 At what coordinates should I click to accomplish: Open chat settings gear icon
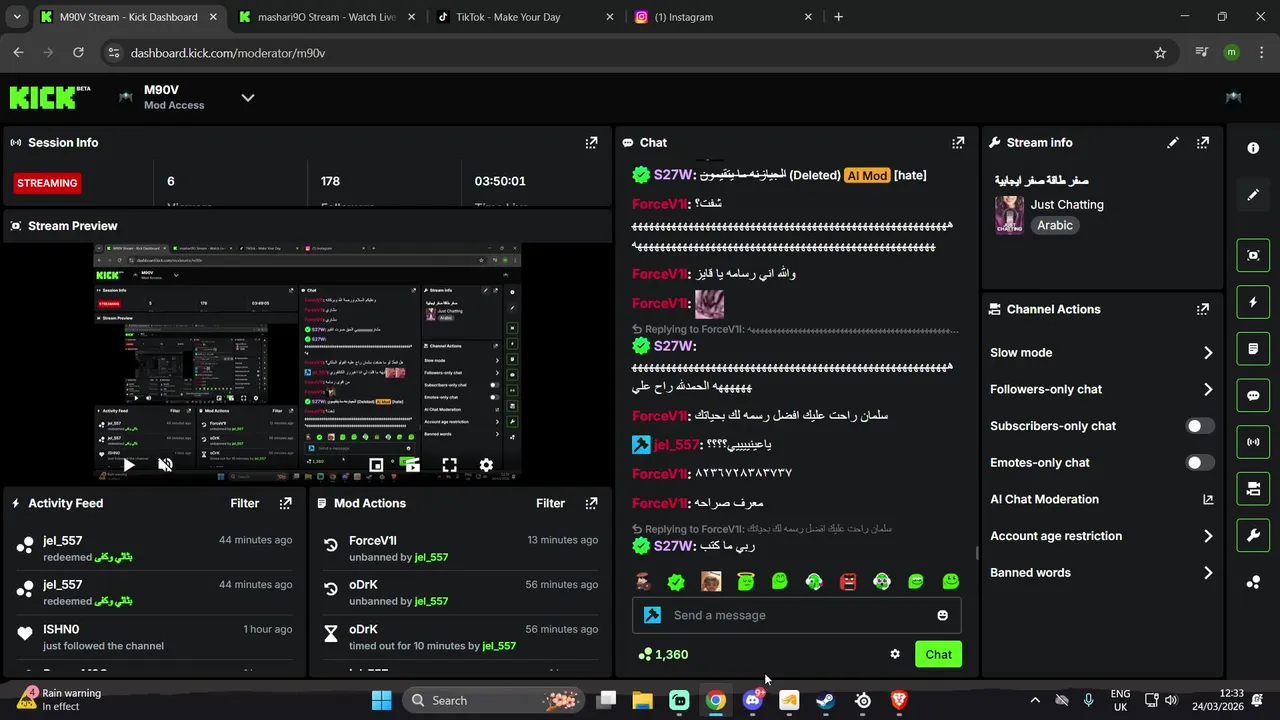click(895, 654)
